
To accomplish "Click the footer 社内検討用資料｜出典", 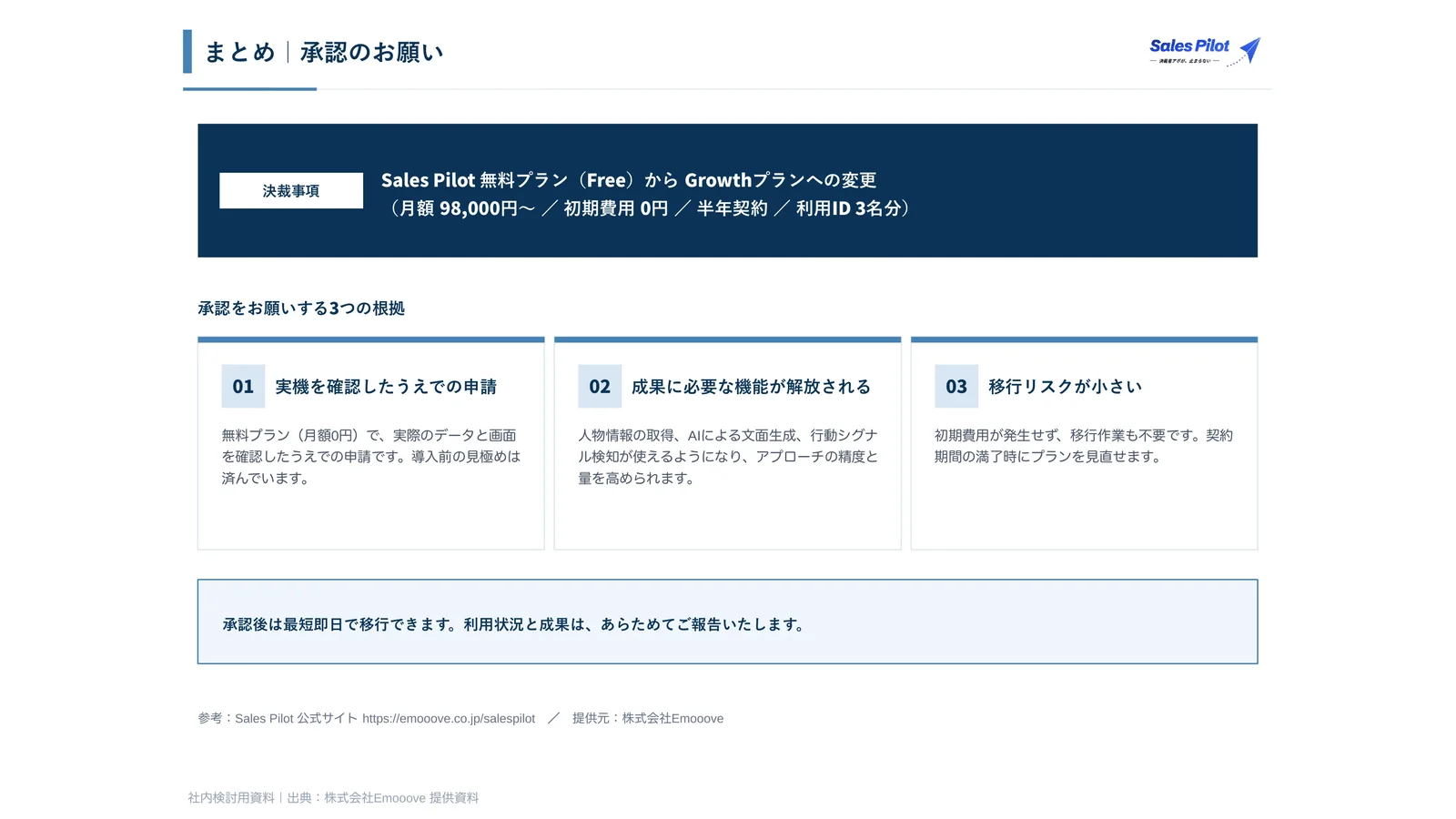I will pyautogui.click(x=333, y=798).
